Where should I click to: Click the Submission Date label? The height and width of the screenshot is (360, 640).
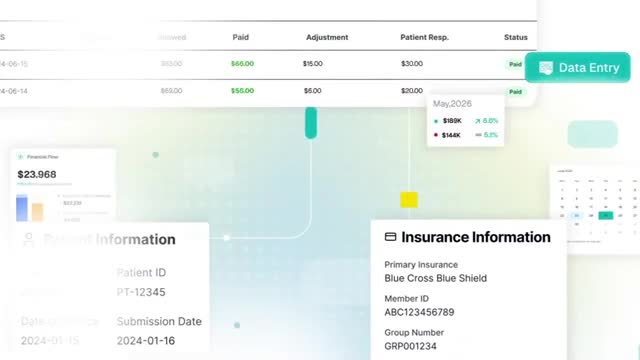click(159, 321)
